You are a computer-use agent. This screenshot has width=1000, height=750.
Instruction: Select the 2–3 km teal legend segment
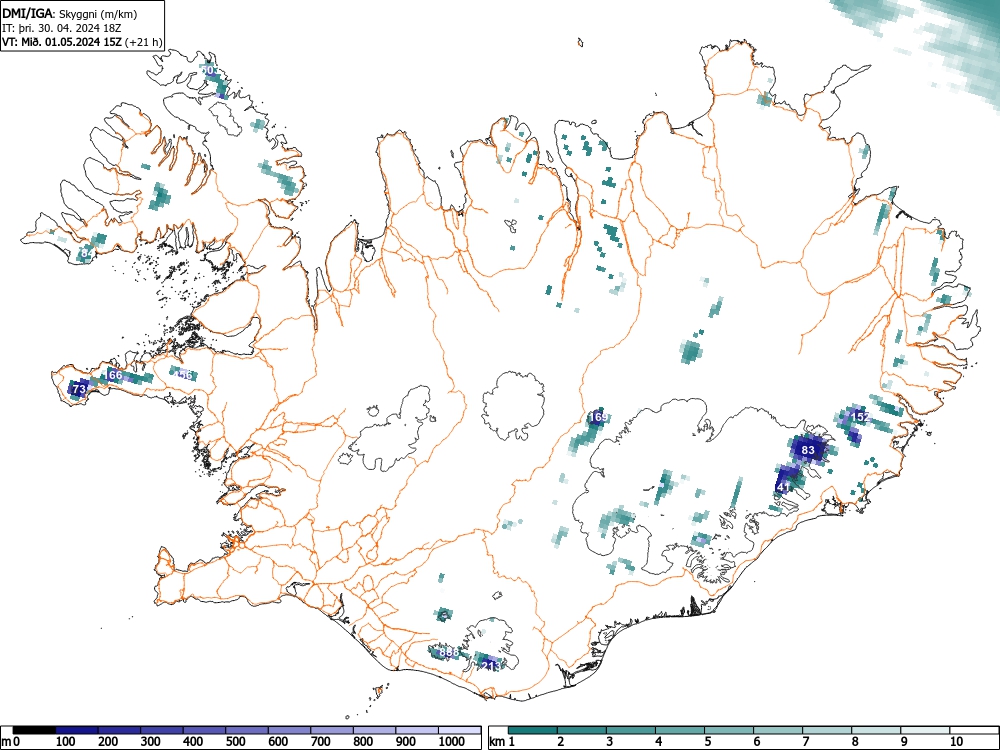tap(582, 730)
